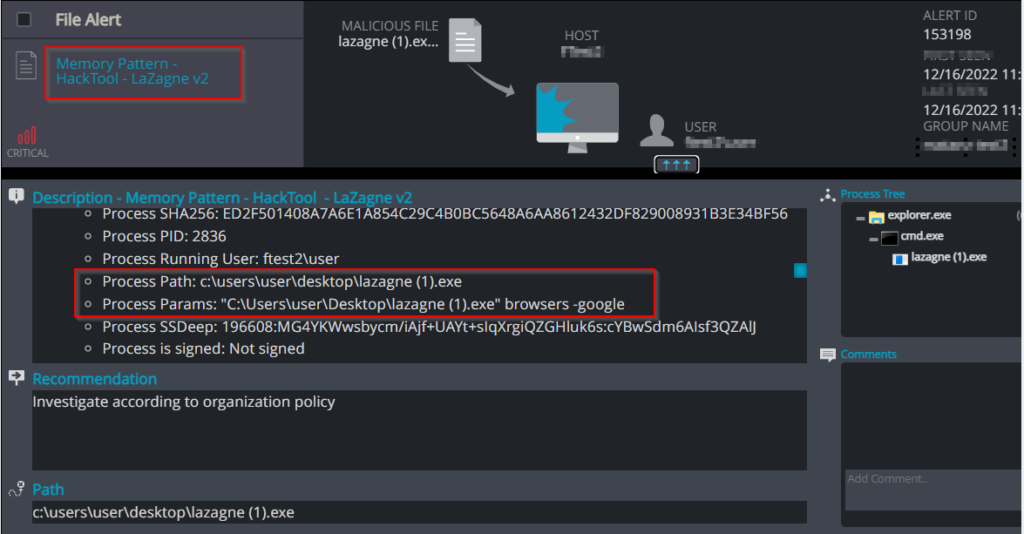Click the Process Params browsers -google line

tap(363, 304)
